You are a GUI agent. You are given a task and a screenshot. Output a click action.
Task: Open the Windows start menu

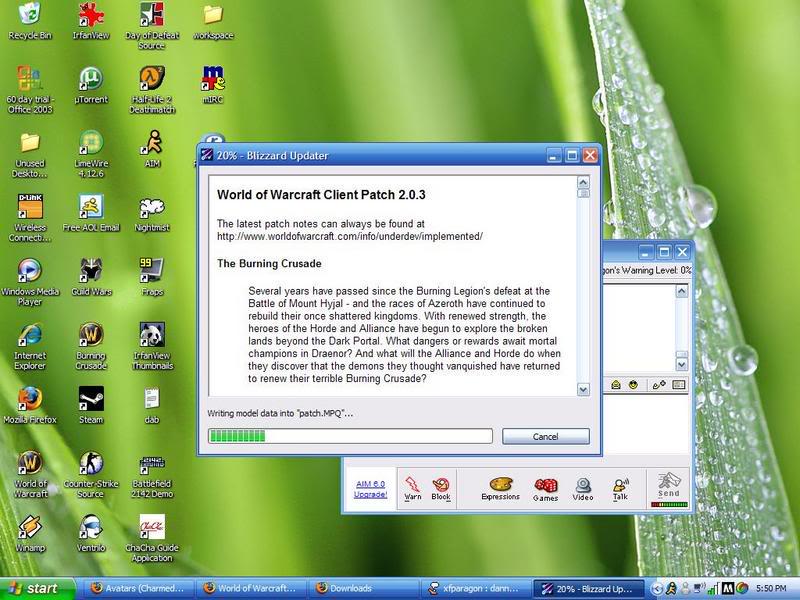37,588
